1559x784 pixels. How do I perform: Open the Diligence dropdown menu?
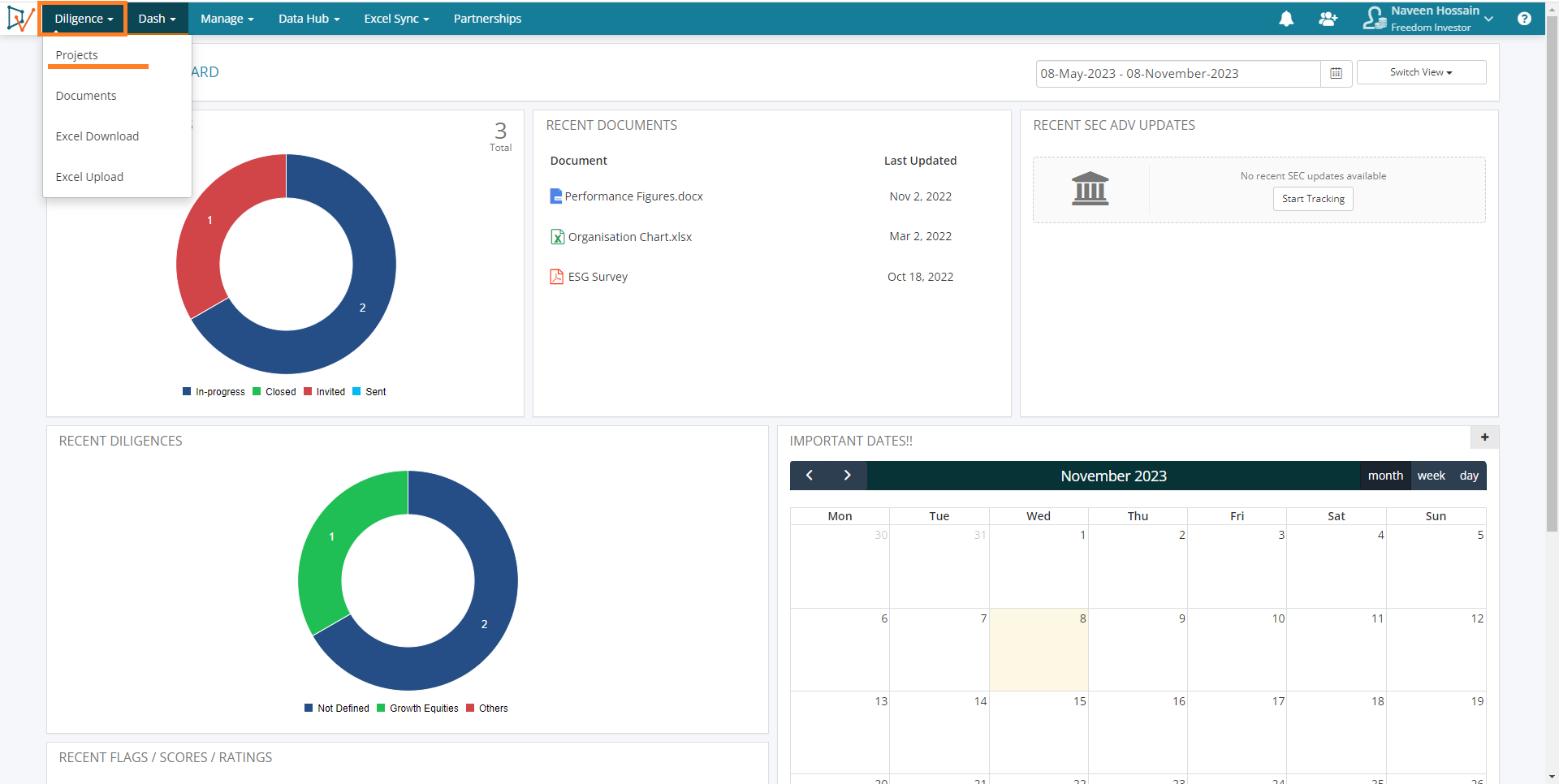coord(84,19)
